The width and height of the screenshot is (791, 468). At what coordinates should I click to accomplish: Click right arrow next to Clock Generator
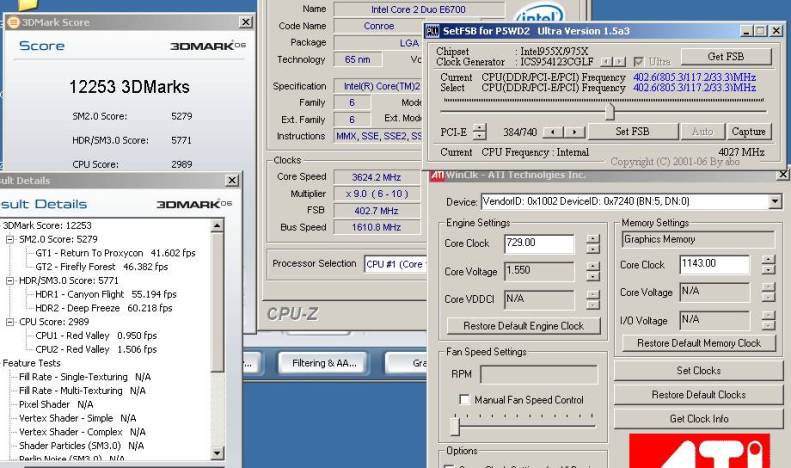pos(619,62)
